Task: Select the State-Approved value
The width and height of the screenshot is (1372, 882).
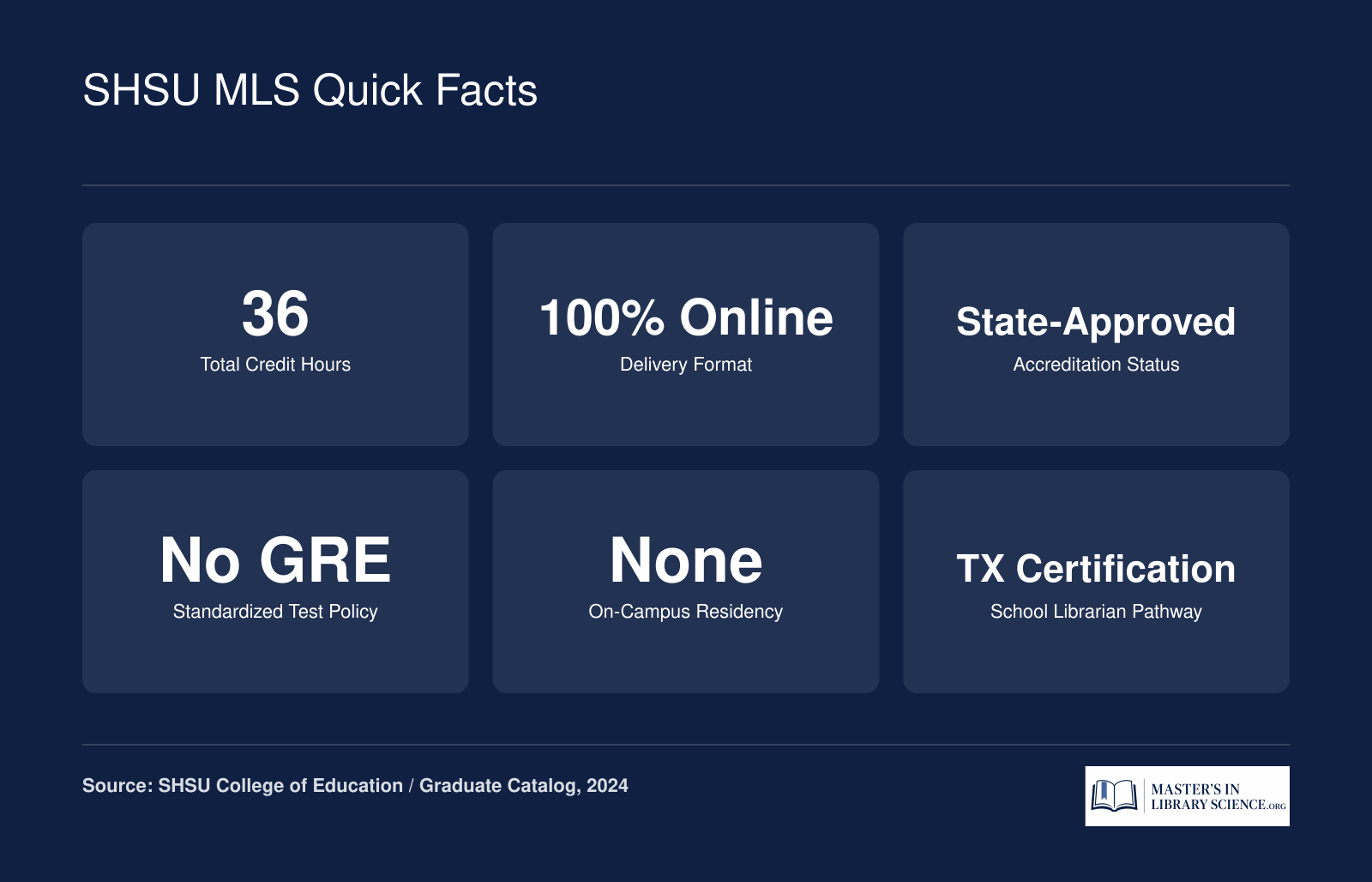Action: [1096, 323]
